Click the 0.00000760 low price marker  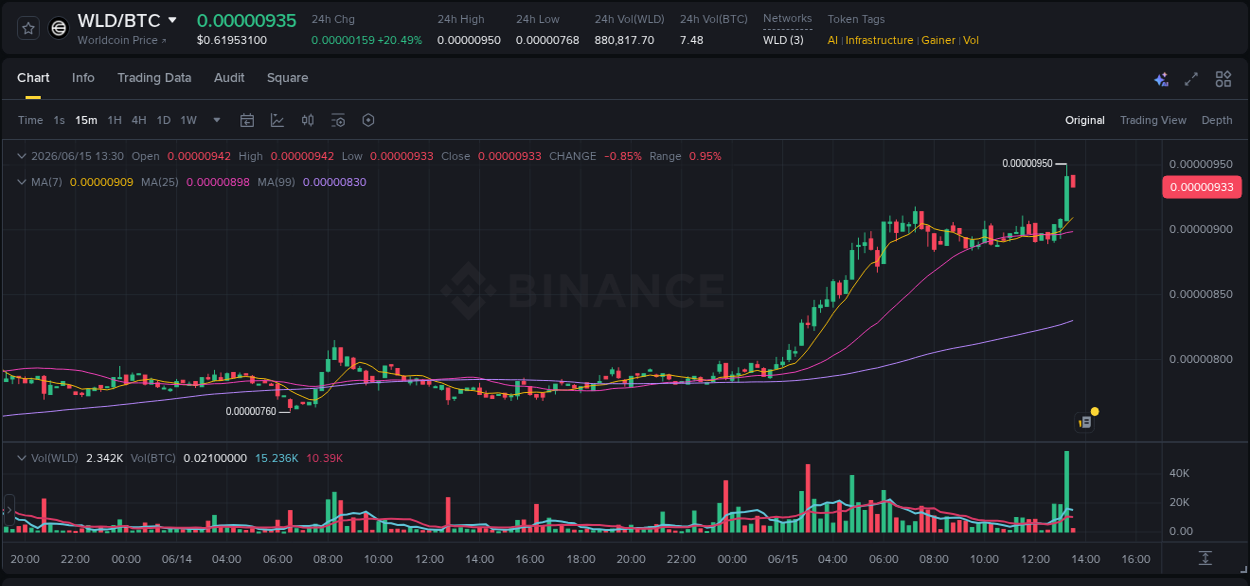point(251,411)
